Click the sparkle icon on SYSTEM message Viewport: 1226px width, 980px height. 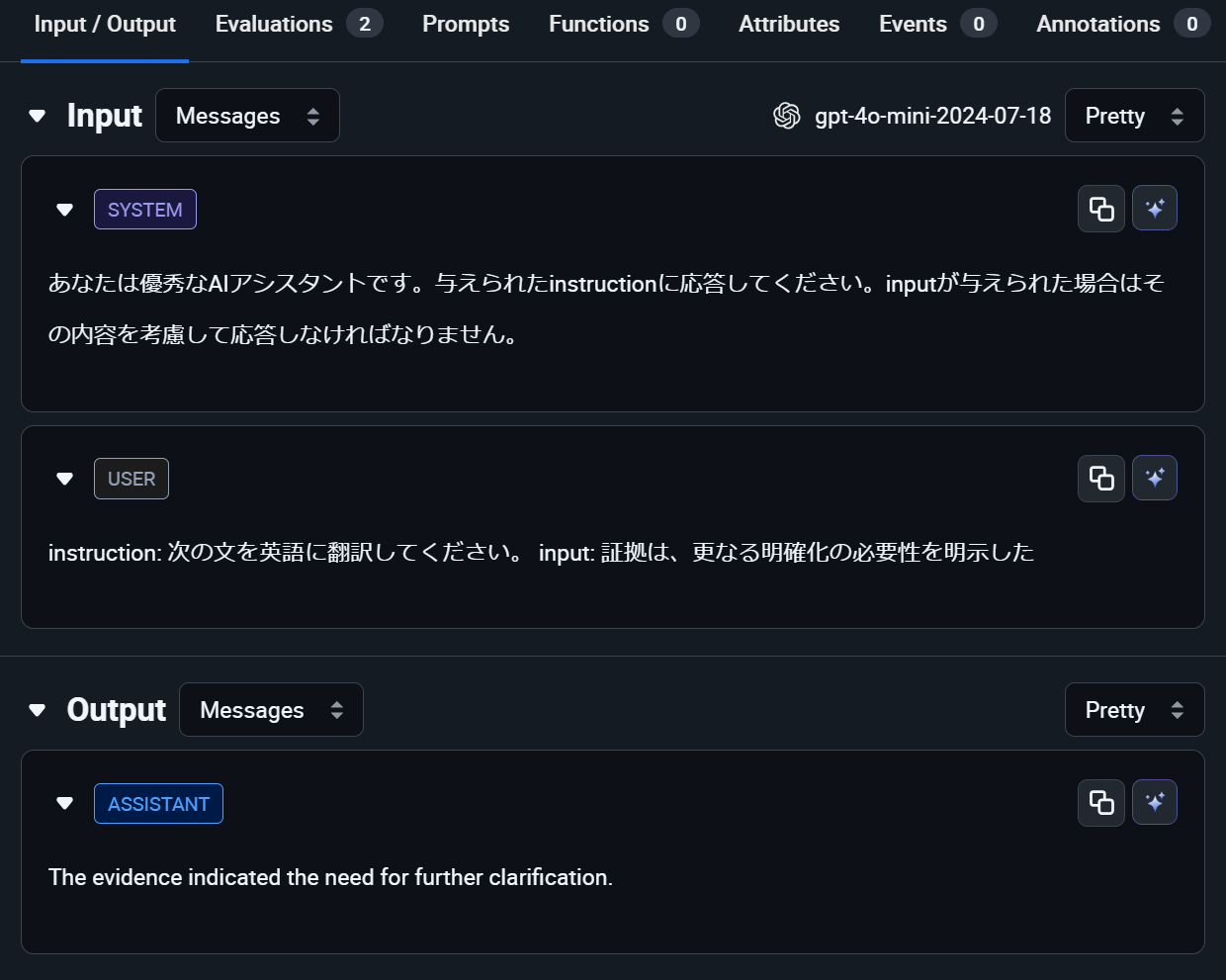coord(1154,209)
